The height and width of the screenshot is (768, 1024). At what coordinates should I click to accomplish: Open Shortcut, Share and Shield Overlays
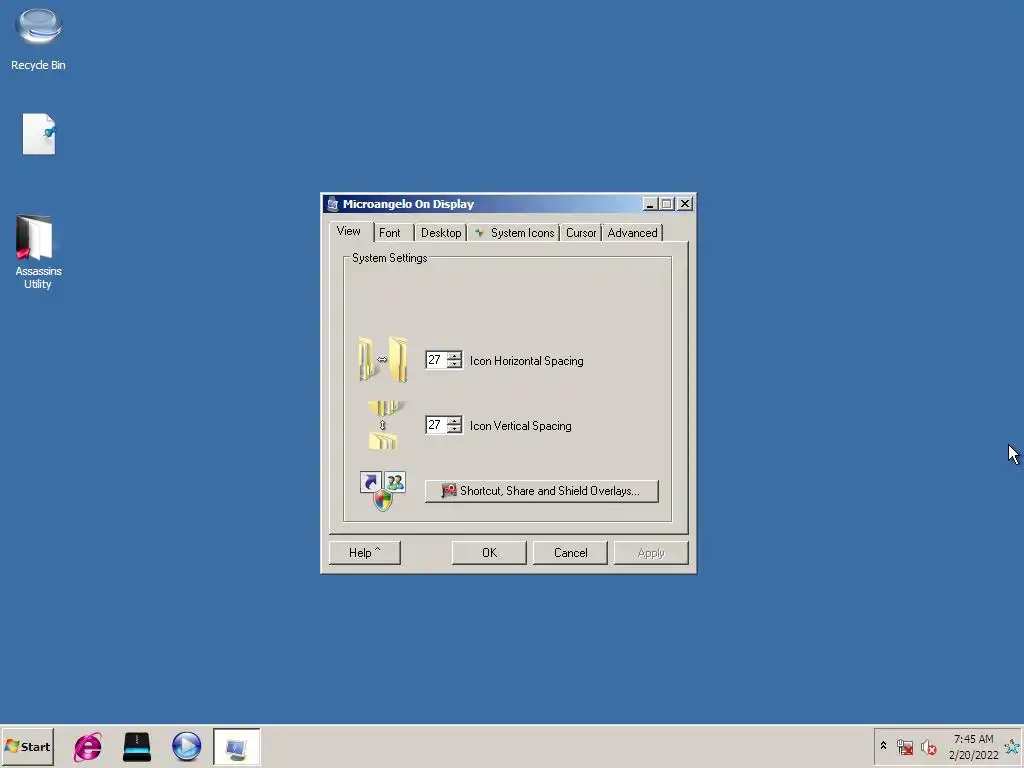(x=541, y=491)
